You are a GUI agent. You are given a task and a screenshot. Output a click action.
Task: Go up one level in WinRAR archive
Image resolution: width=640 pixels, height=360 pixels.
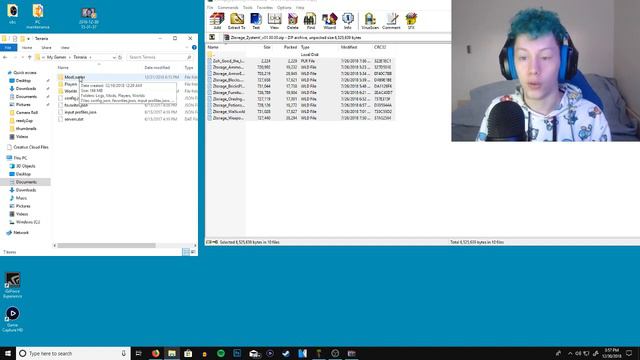pos(212,37)
